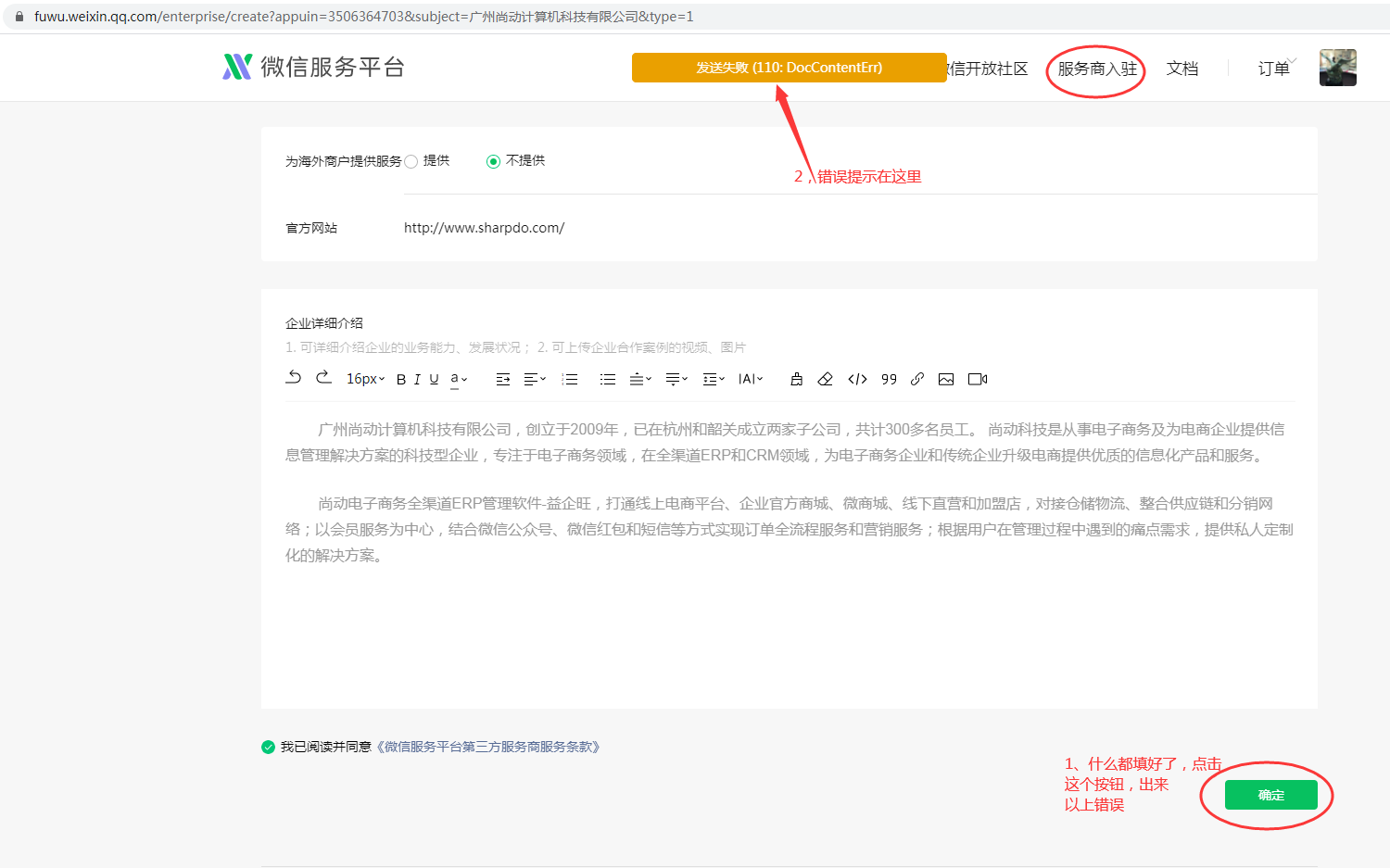Open the 微信服务平台第三方服务商服务条款 link
Screen dimensions: 1390x868
tap(487, 747)
